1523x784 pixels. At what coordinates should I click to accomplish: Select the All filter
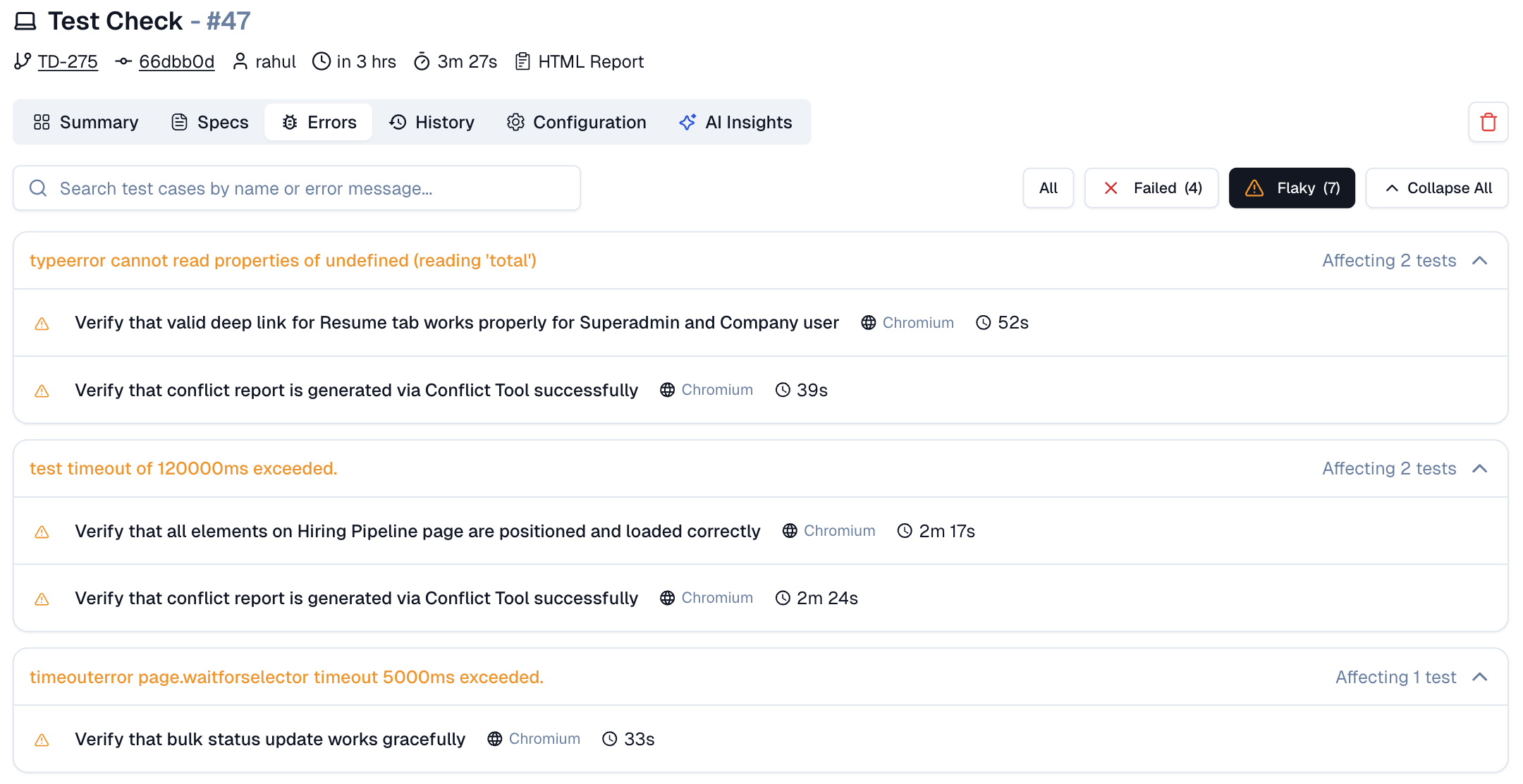tap(1048, 188)
